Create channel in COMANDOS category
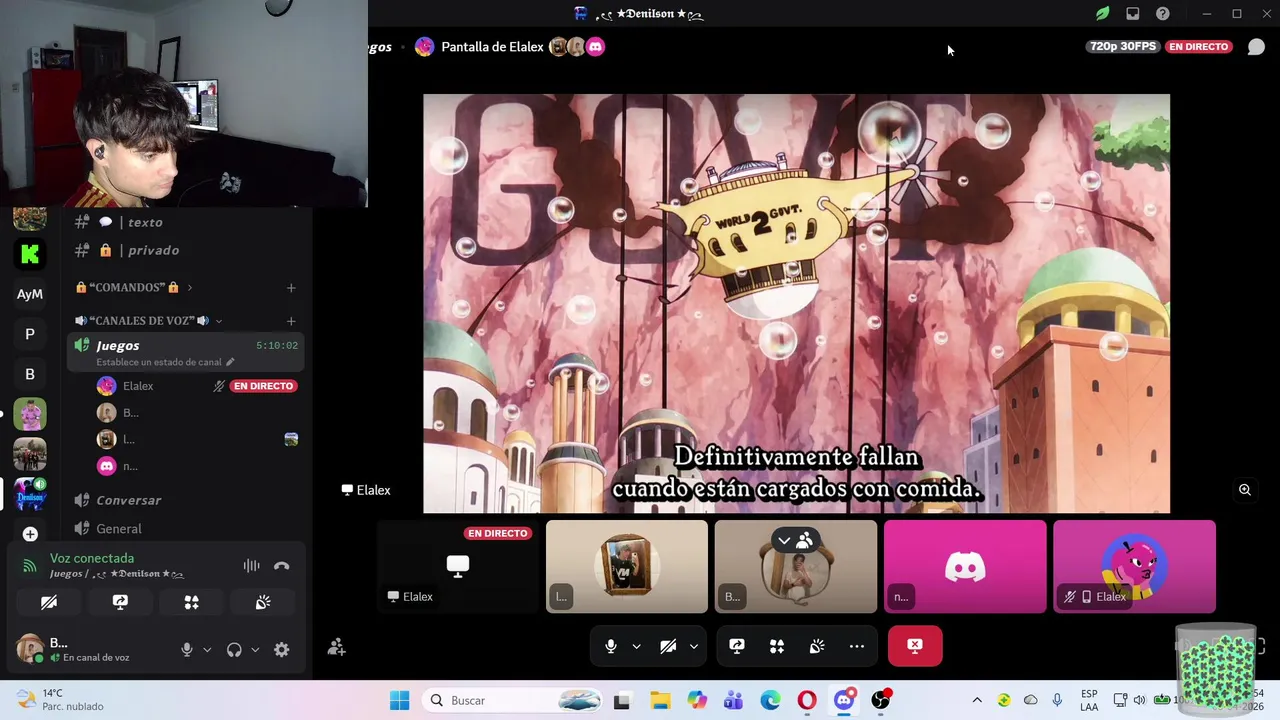 pyautogui.click(x=291, y=288)
